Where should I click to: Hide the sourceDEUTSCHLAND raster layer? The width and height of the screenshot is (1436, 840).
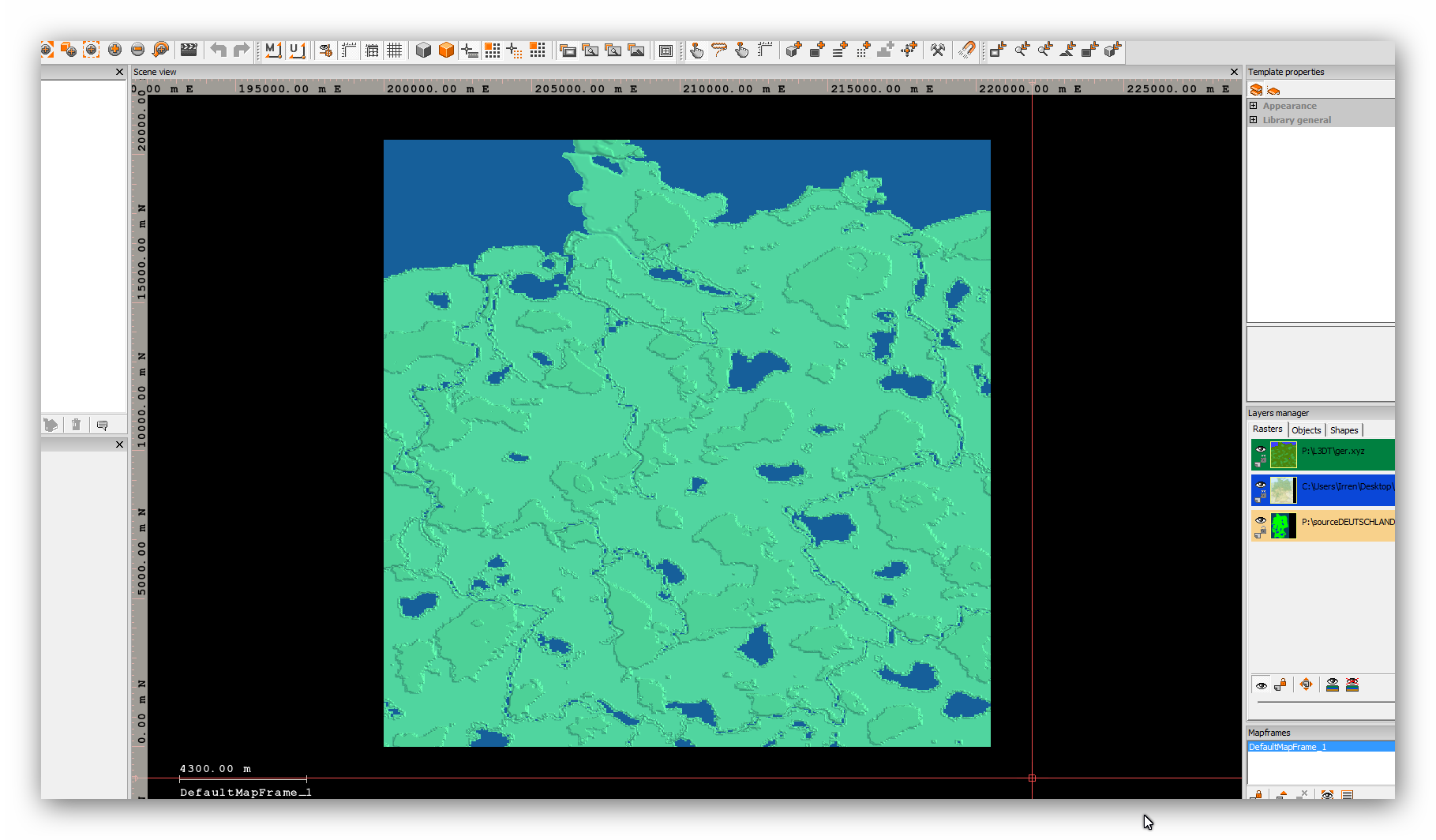point(1261,520)
